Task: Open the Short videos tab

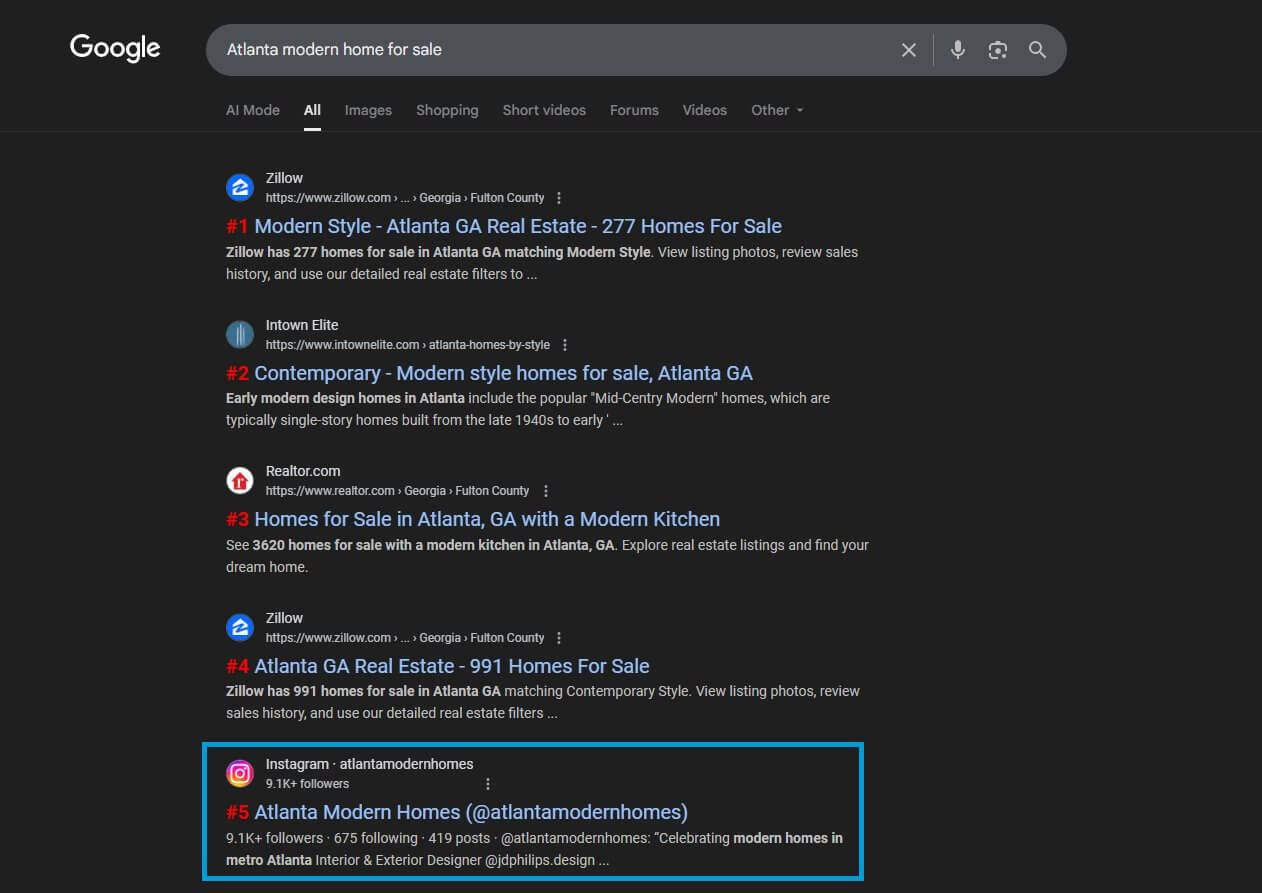Action: point(544,110)
